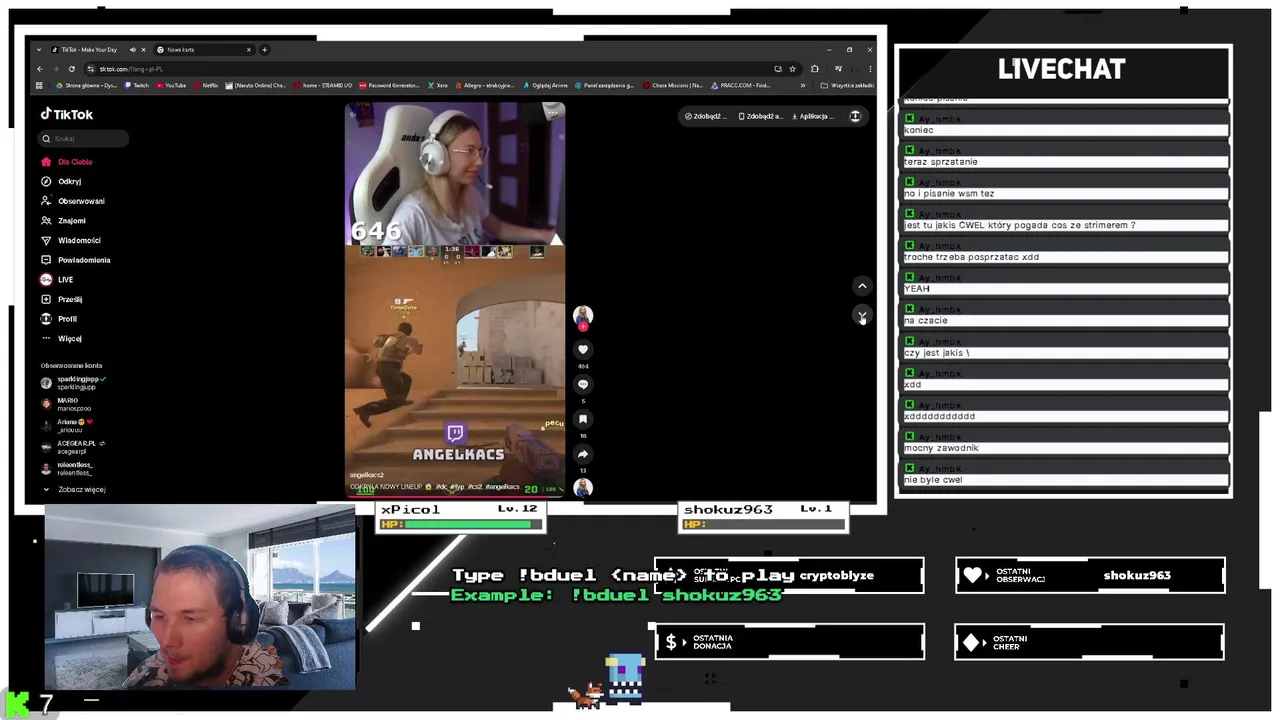Click angelkacs2 username on video

click(367, 475)
